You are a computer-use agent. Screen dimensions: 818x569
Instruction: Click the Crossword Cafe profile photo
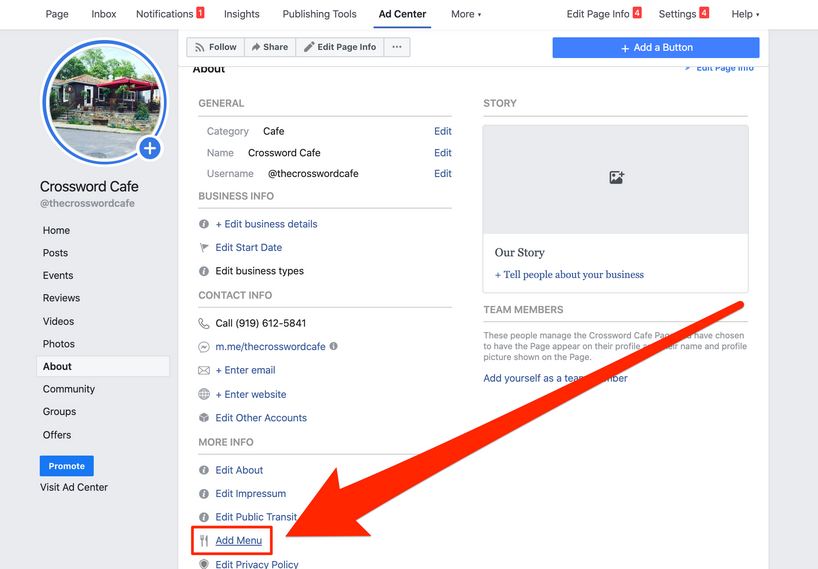[105, 102]
